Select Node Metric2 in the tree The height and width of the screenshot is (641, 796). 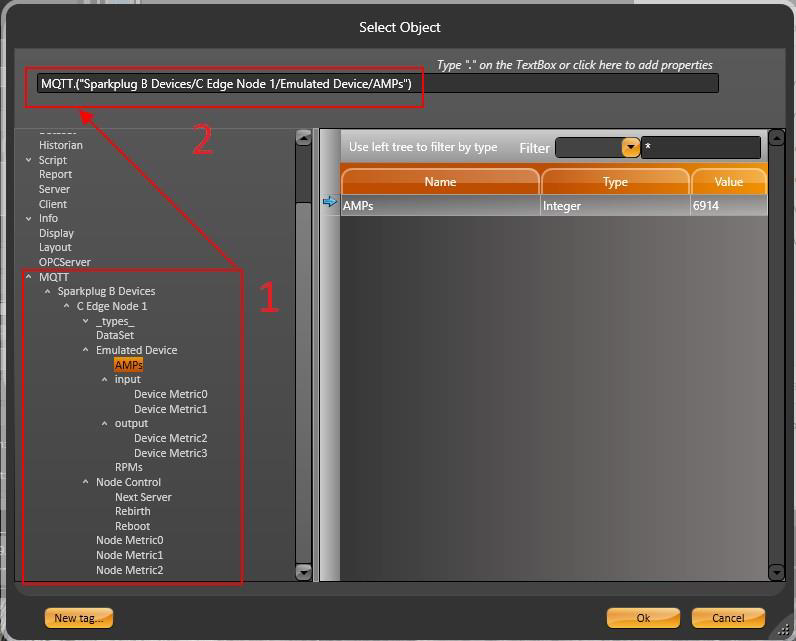130,570
